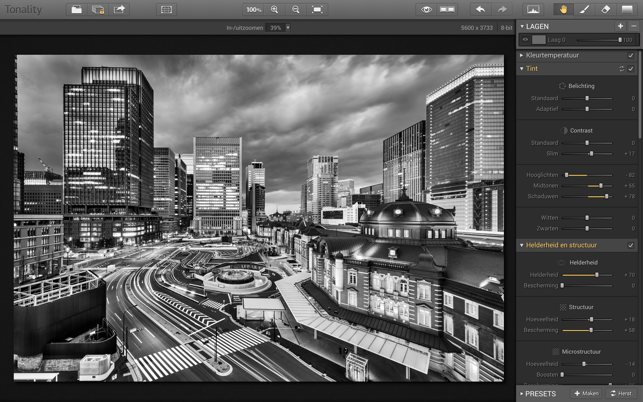This screenshot has width=643, height=402.
Task: Click the 5600 x 3733 dimensions text
Action: [477, 27]
